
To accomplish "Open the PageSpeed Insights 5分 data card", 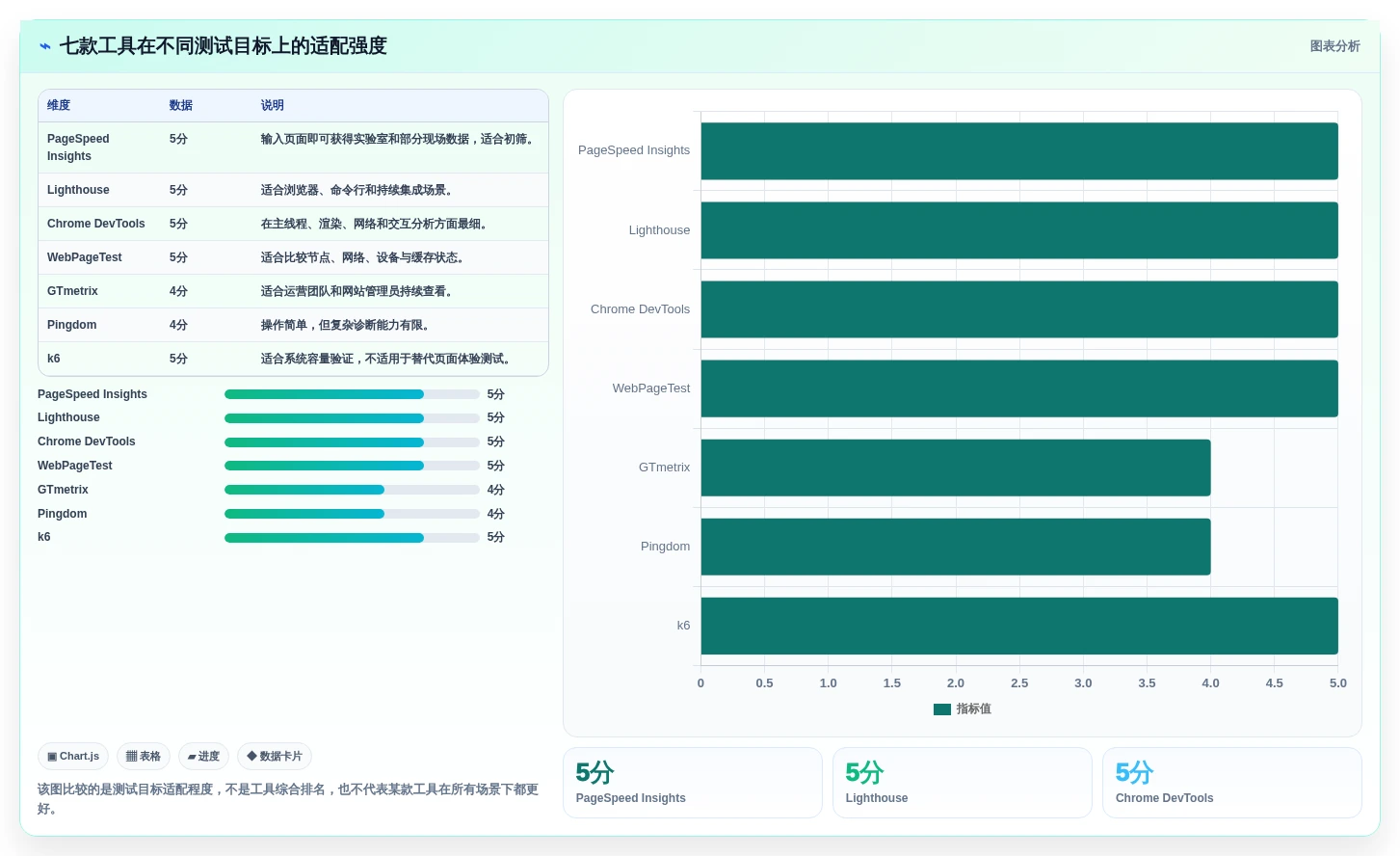I will coord(693,783).
